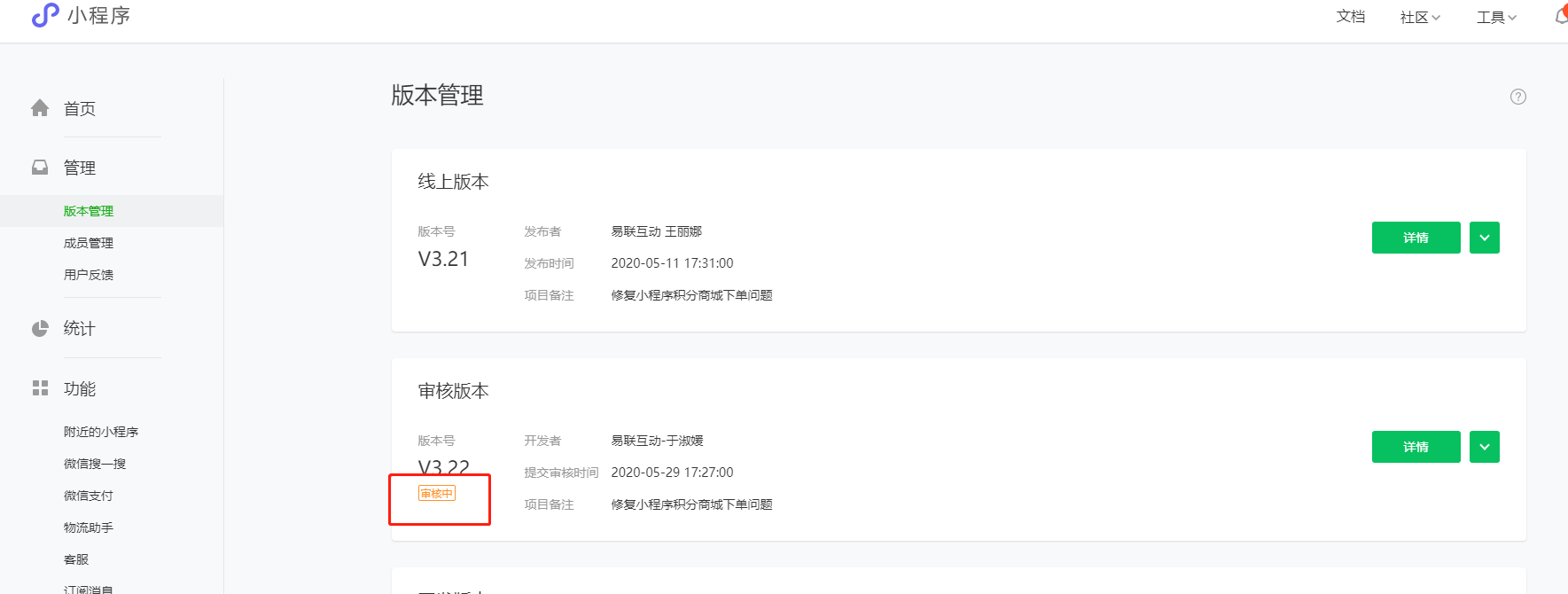
Task: Click 详情 button for online version V3.21
Action: [1416, 238]
